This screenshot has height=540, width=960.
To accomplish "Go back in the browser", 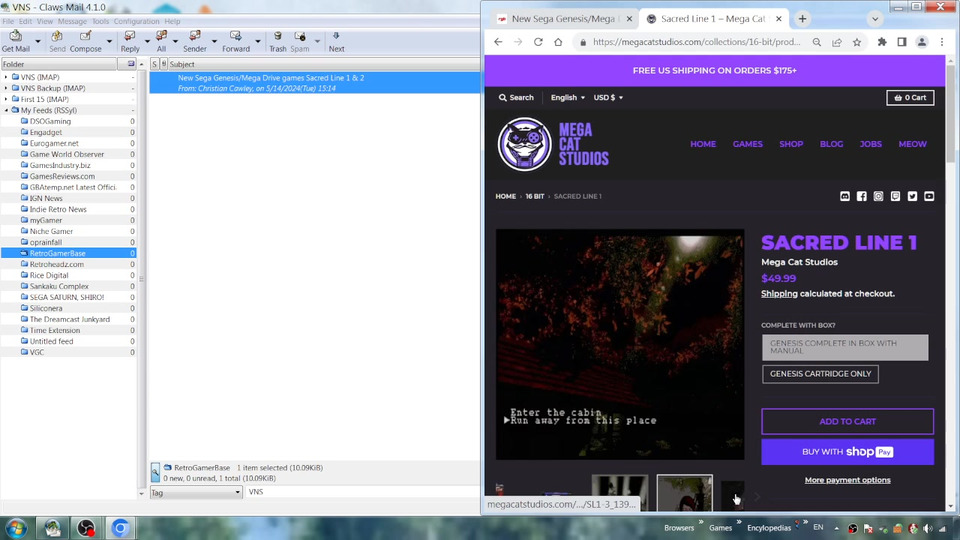I will pyautogui.click(x=498, y=42).
